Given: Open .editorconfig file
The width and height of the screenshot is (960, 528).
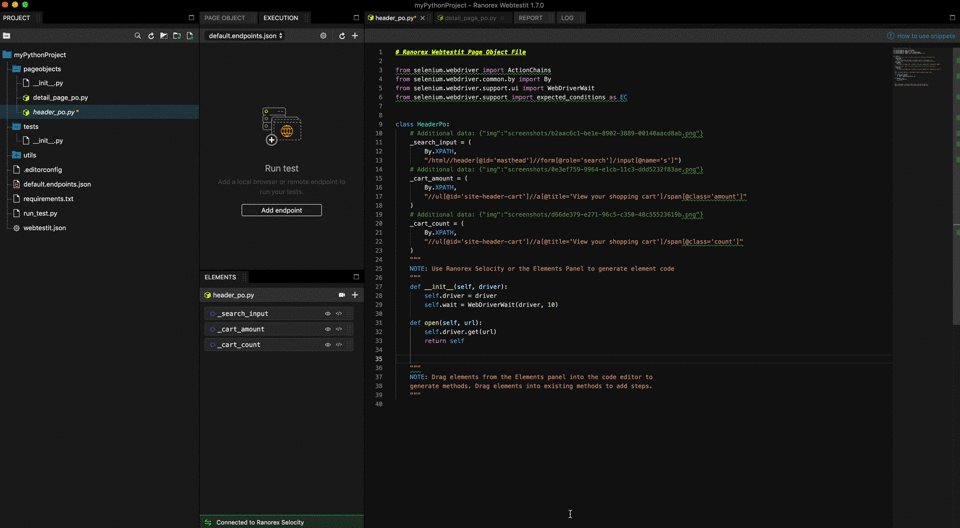Looking at the screenshot, I should click(x=42, y=170).
